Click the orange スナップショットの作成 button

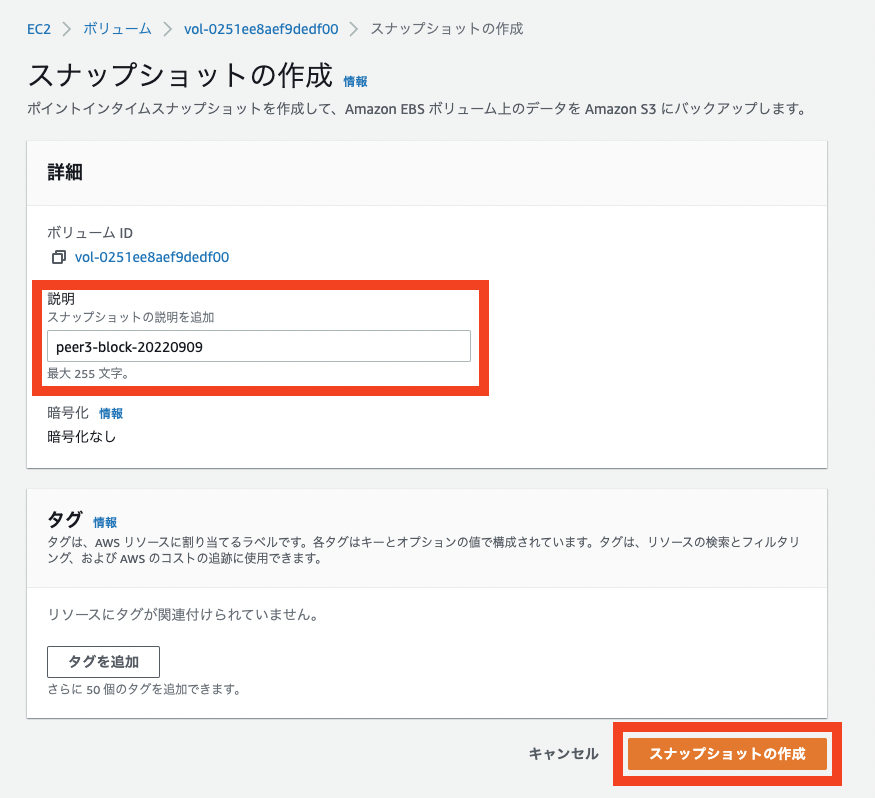pos(727,754)
